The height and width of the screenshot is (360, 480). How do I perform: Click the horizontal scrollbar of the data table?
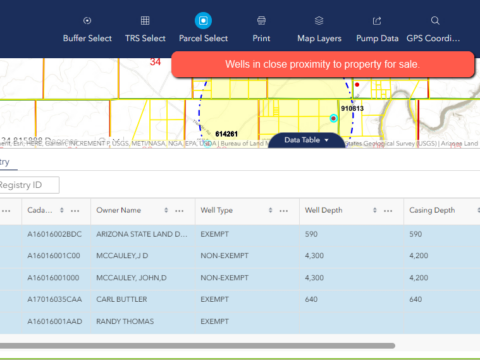pos(197,346)
